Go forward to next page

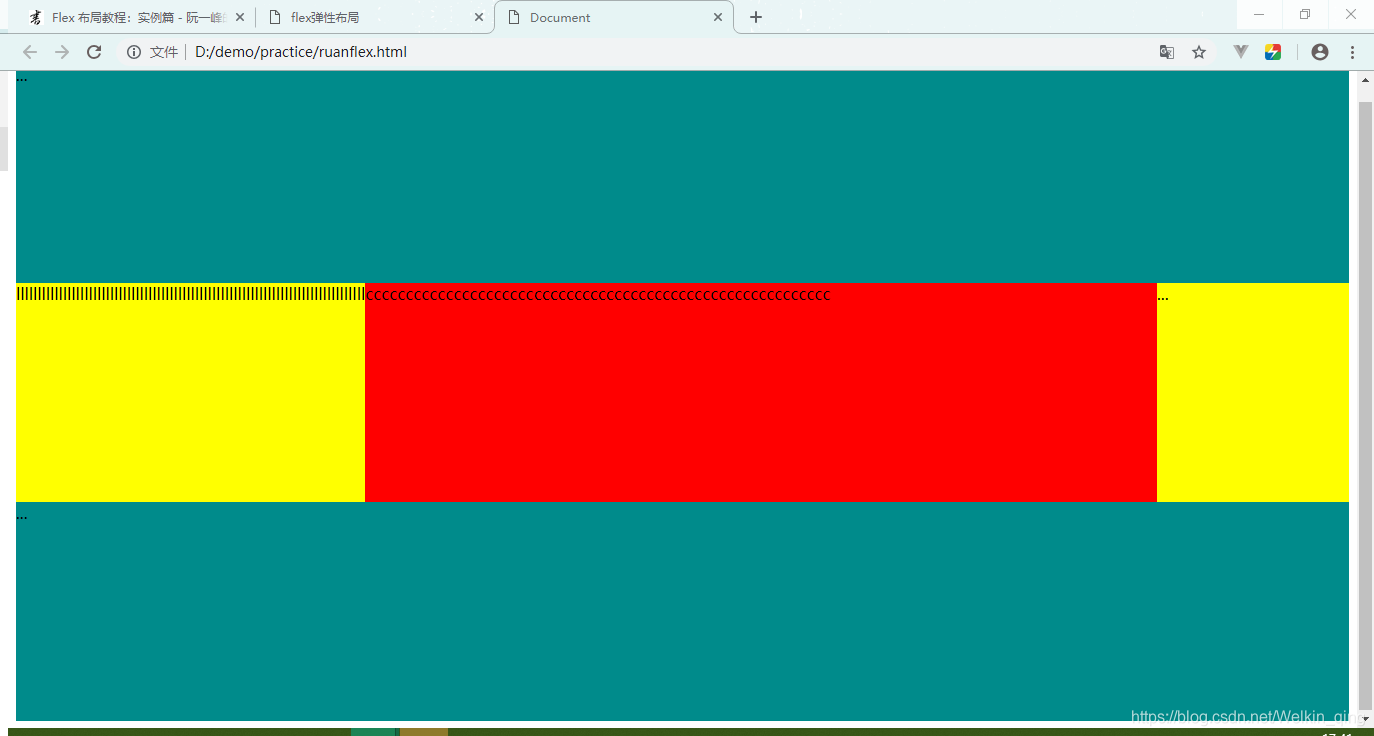tap(62, 52)
